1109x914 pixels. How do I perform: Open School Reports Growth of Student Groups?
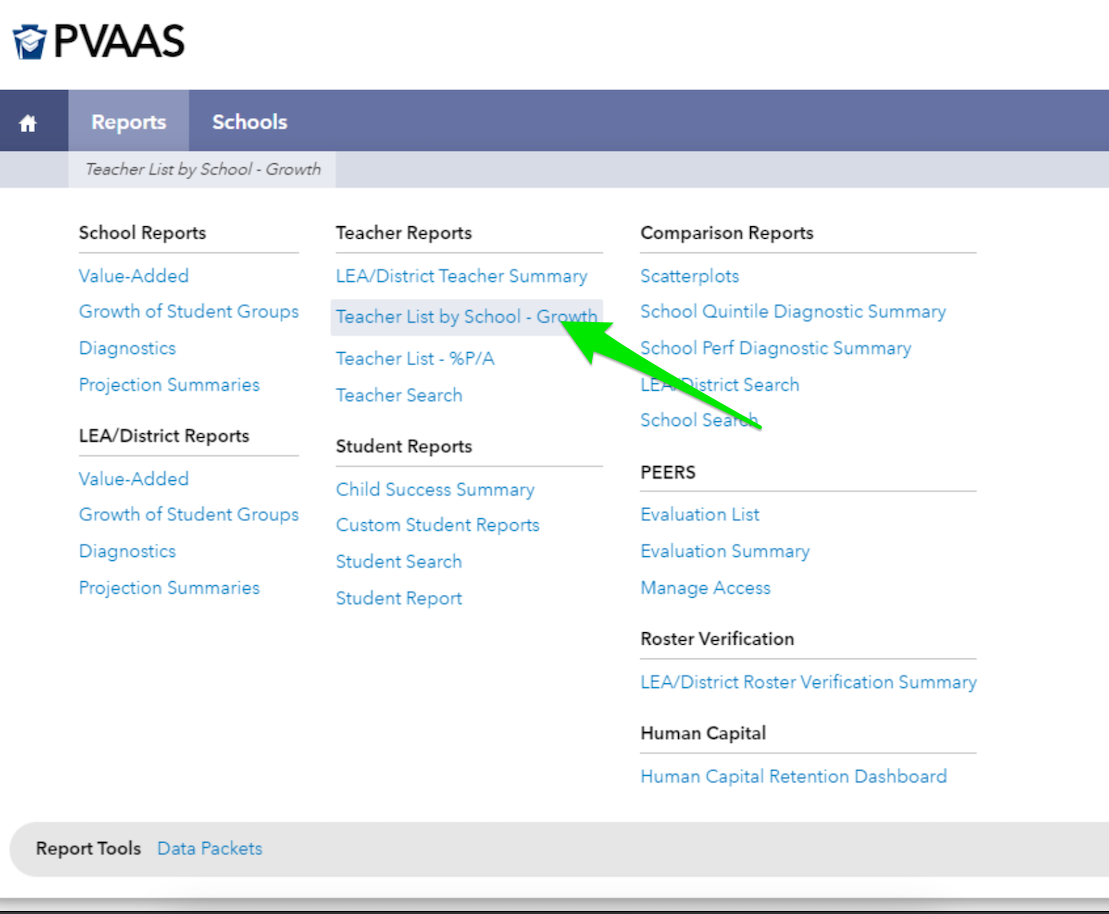click(189, 311)
